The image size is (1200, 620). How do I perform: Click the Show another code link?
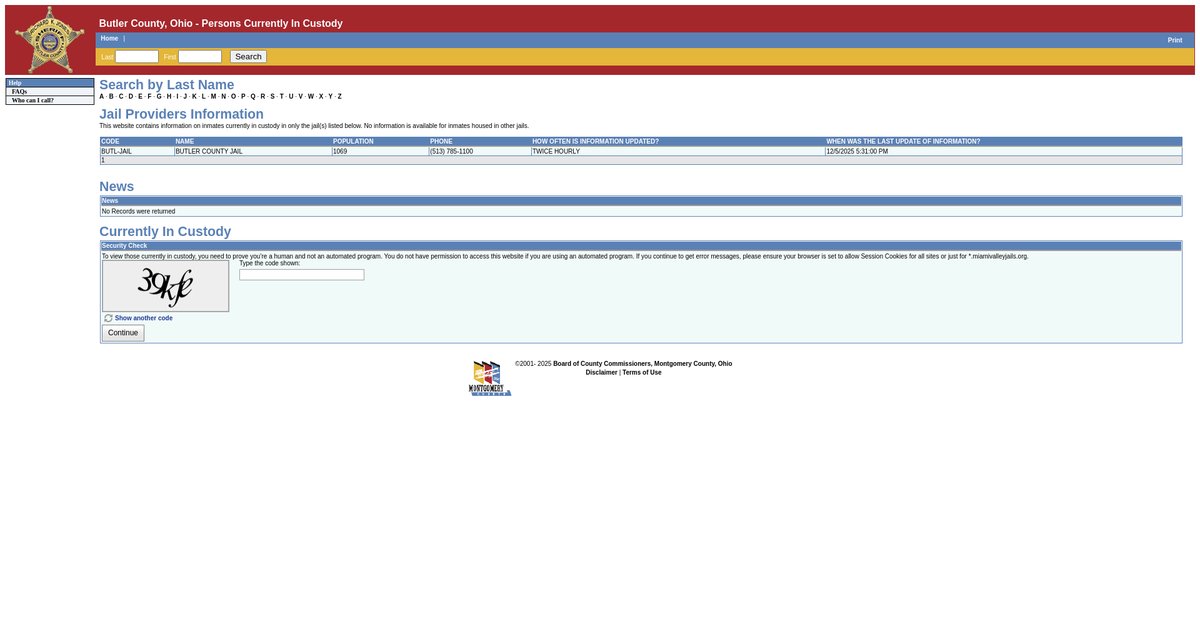[x=143, y=318]
